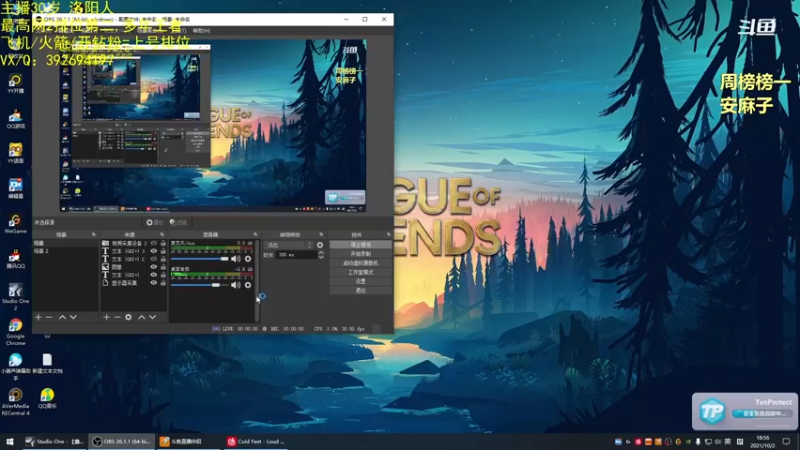Screen dimensions: 800x450
Task: Select scene 场景 2 in scenes list
Action: 66,251
